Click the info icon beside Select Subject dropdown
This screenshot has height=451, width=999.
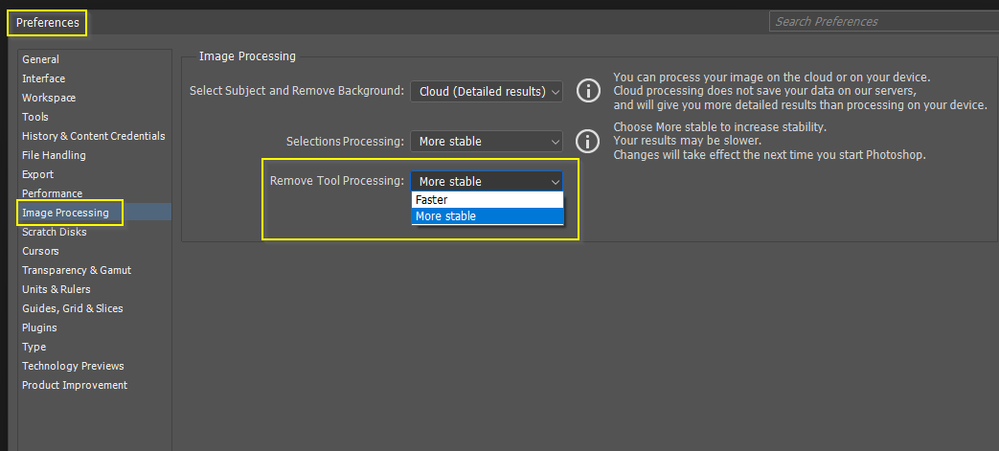click(590, 91)
